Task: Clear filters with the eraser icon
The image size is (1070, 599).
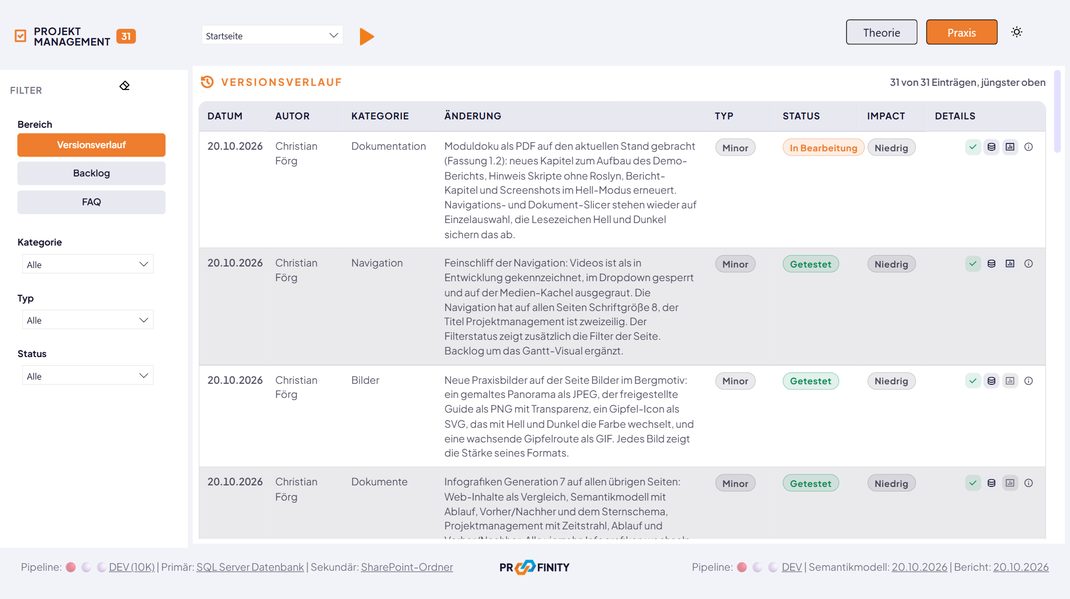Action: (x=124, y=86)
